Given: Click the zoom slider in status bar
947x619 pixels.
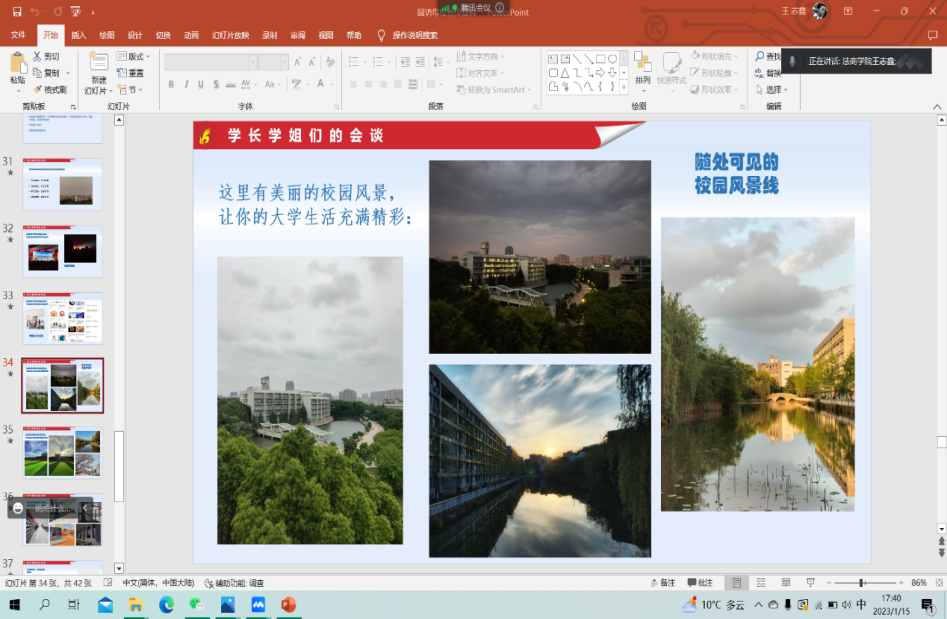Looking at the screenshot, I should 861,583.
